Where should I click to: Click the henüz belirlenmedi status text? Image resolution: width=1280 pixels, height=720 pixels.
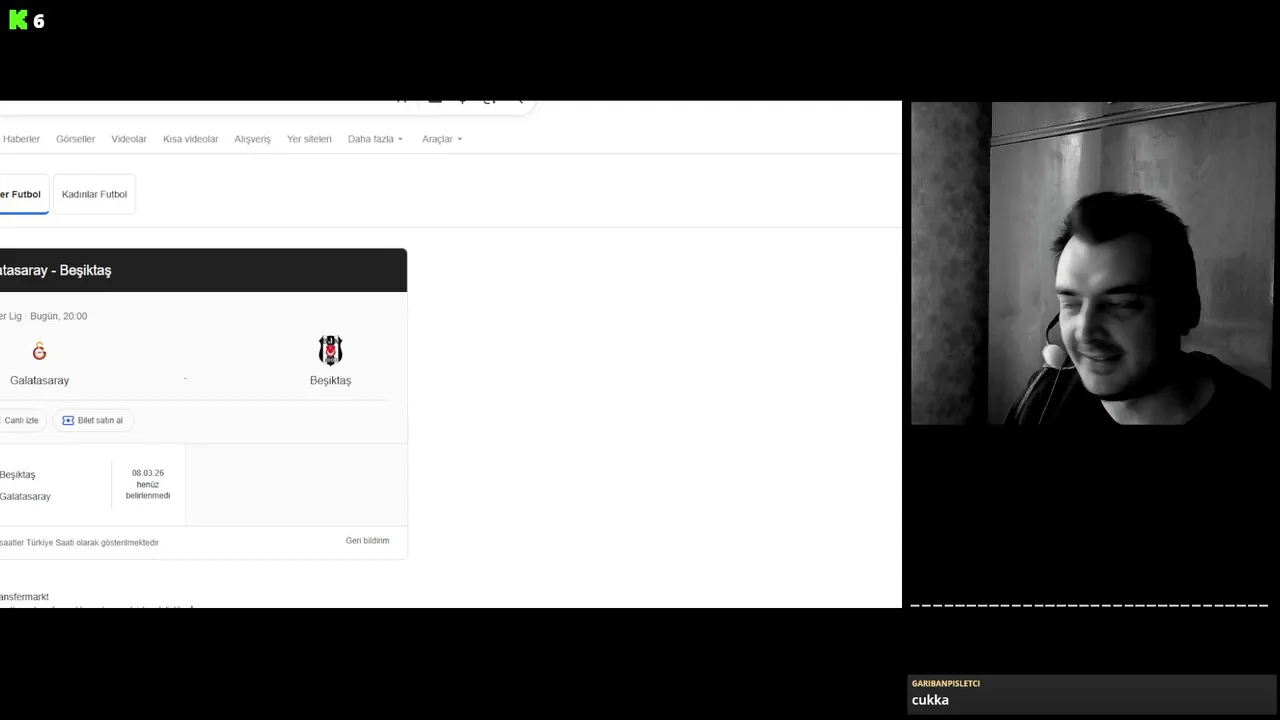point(148,490)
